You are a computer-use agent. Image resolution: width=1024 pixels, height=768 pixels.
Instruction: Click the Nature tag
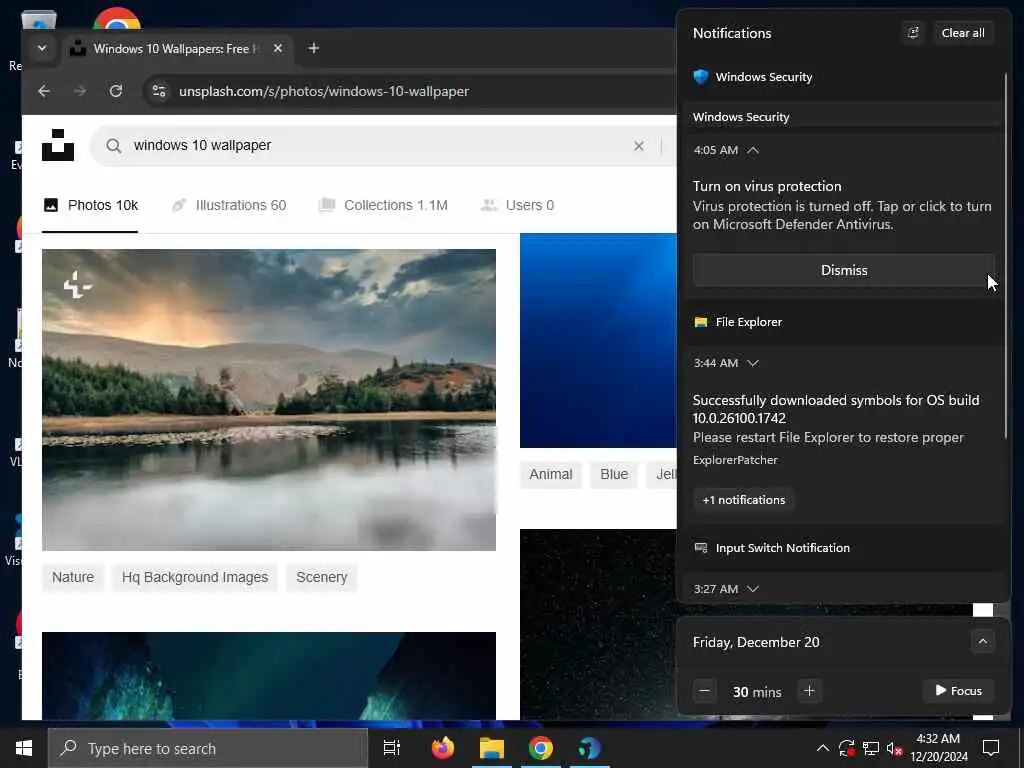coord(73,577)
